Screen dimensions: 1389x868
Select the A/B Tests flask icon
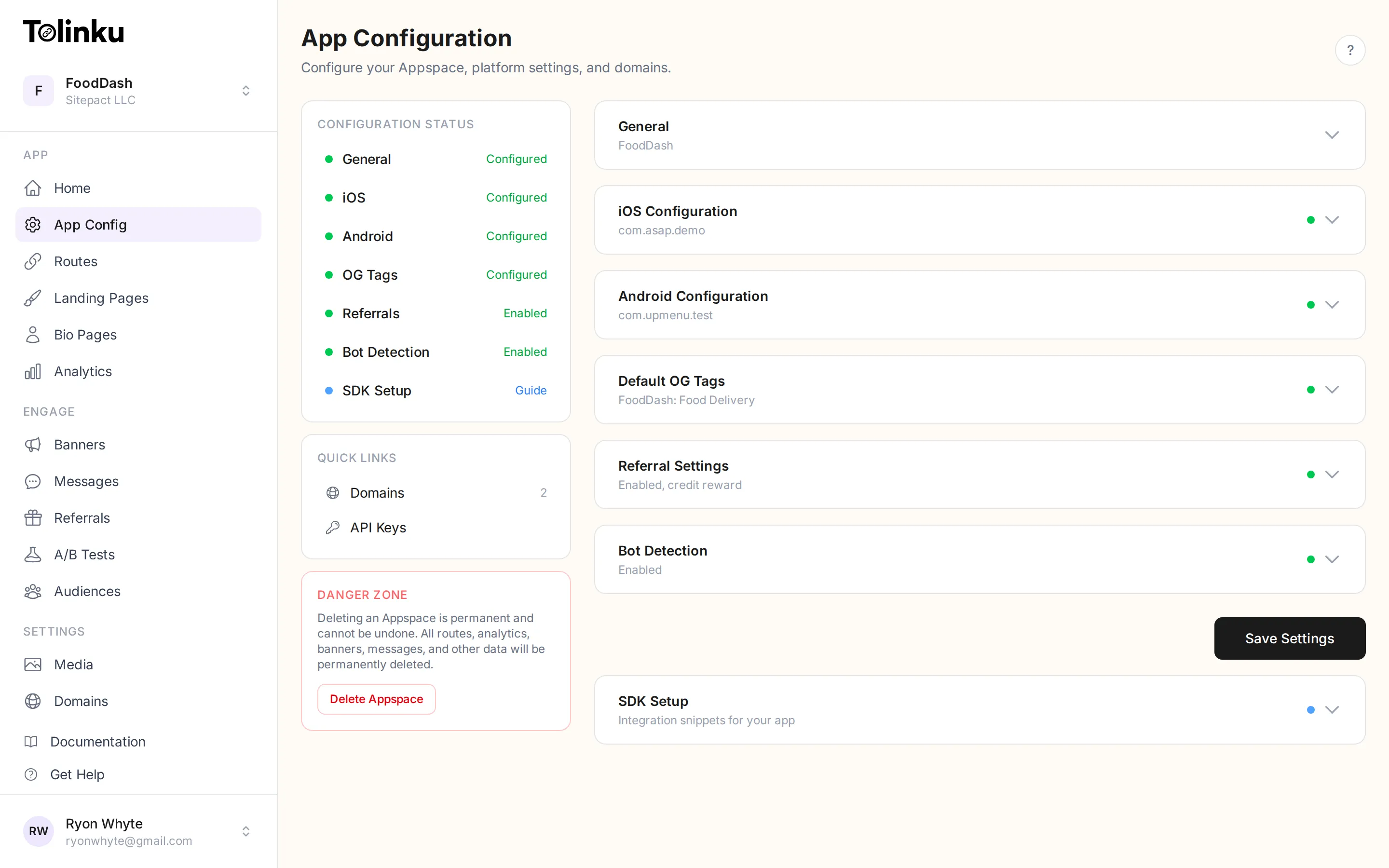click(x=33, y=555)
